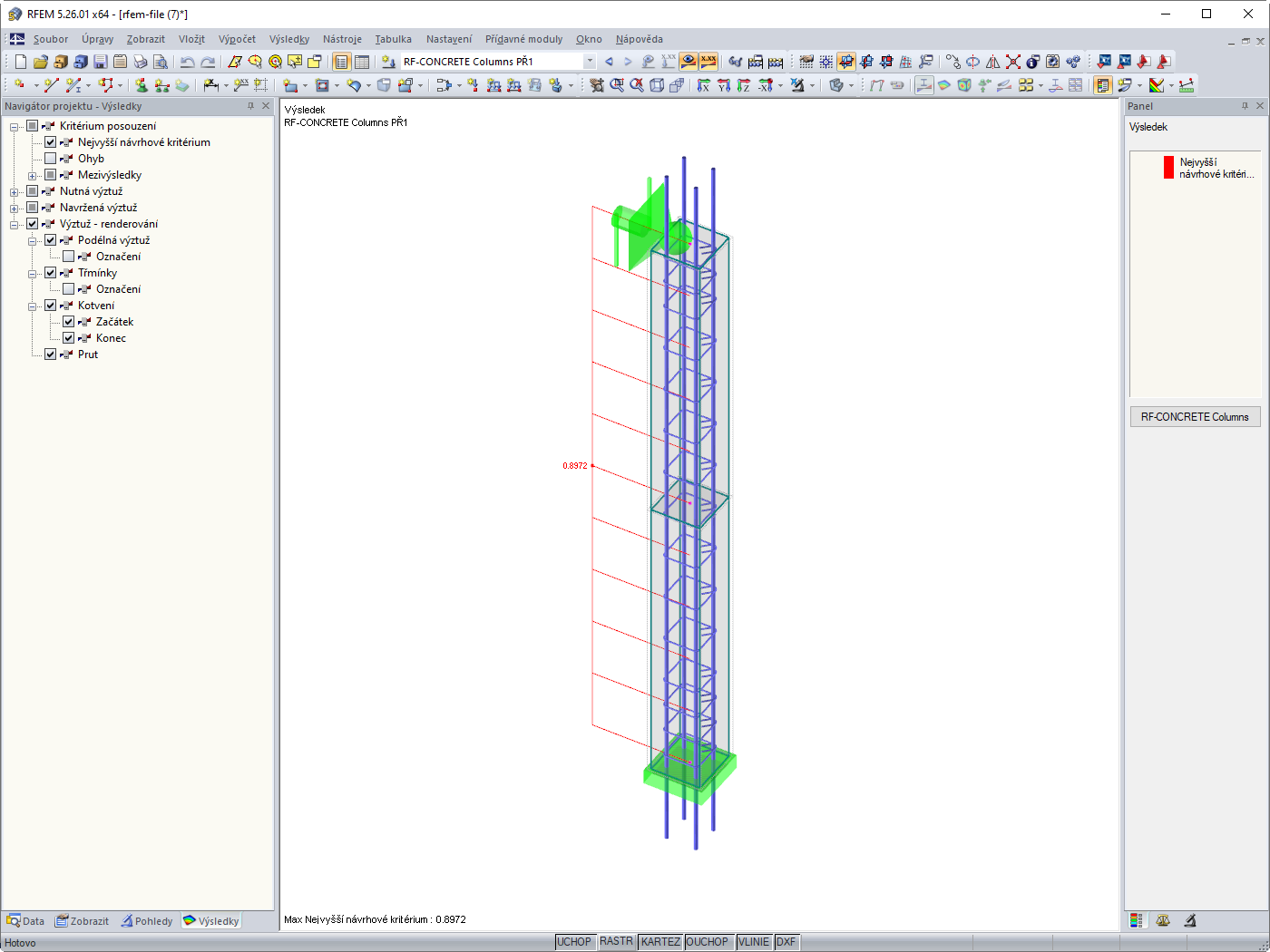Close the right-hand Panel
Viewport: 1270px width, 952px height.
1260,106
